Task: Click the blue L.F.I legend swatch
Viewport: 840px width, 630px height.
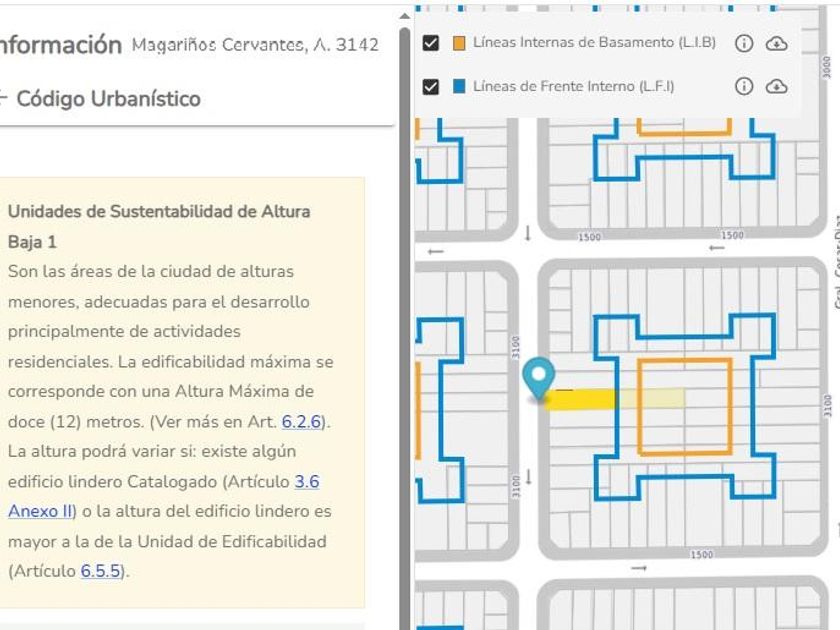Action: tap(459, 86)
